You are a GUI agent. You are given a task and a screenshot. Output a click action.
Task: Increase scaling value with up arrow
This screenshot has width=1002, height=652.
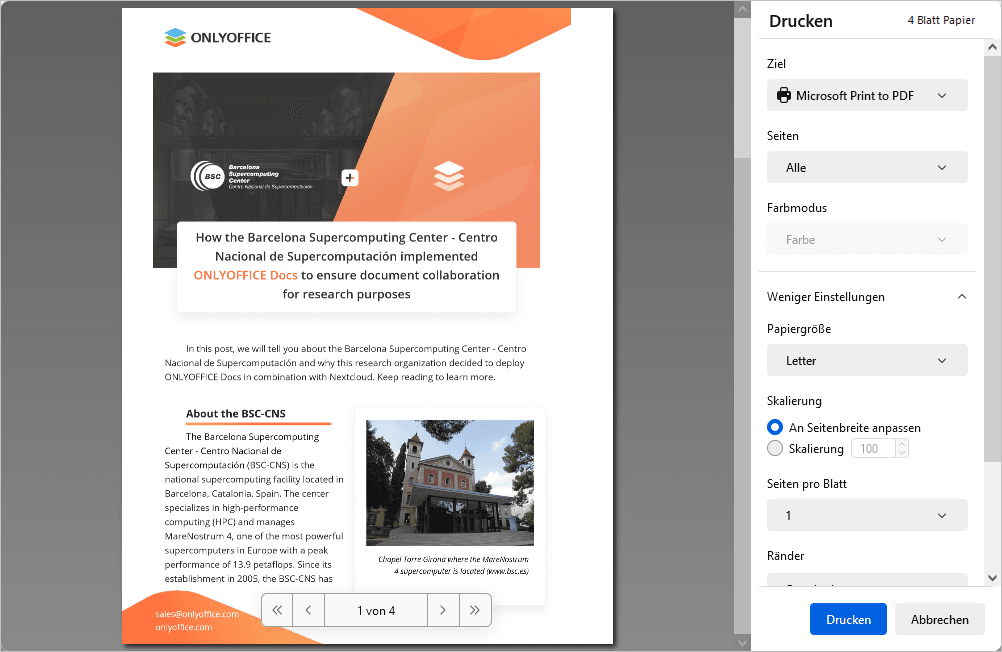902,444
